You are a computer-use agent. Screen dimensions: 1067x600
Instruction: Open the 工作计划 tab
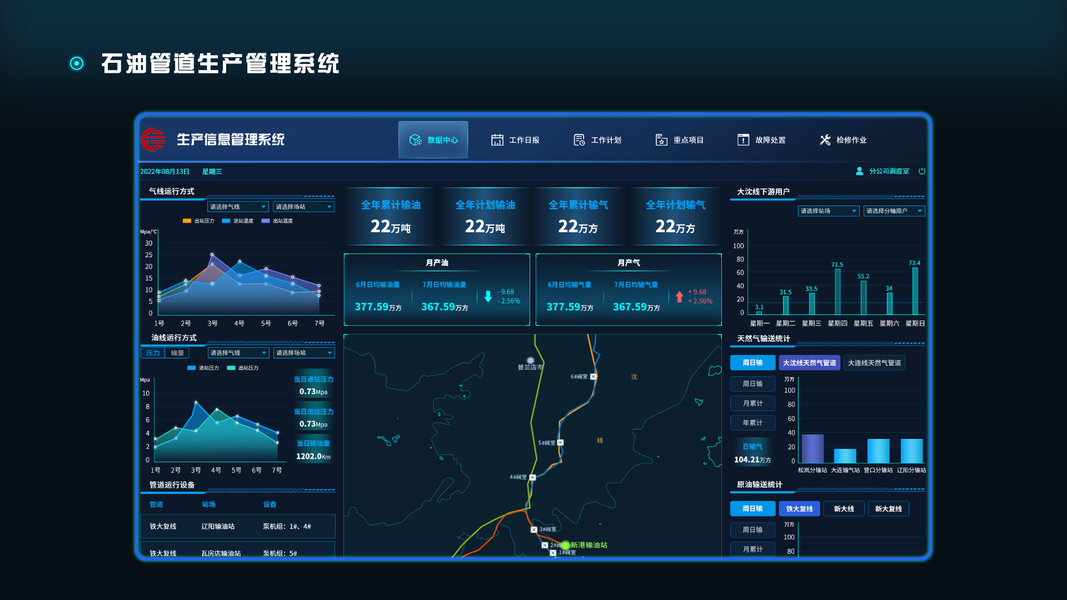coord(597,139)
